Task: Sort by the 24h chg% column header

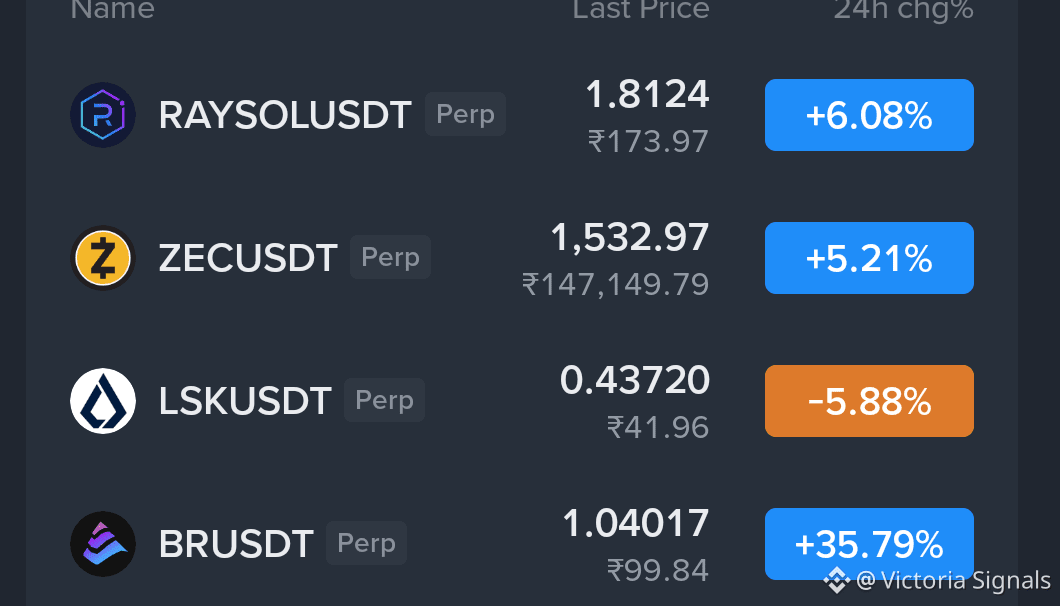Action: (x=903, y=9)
